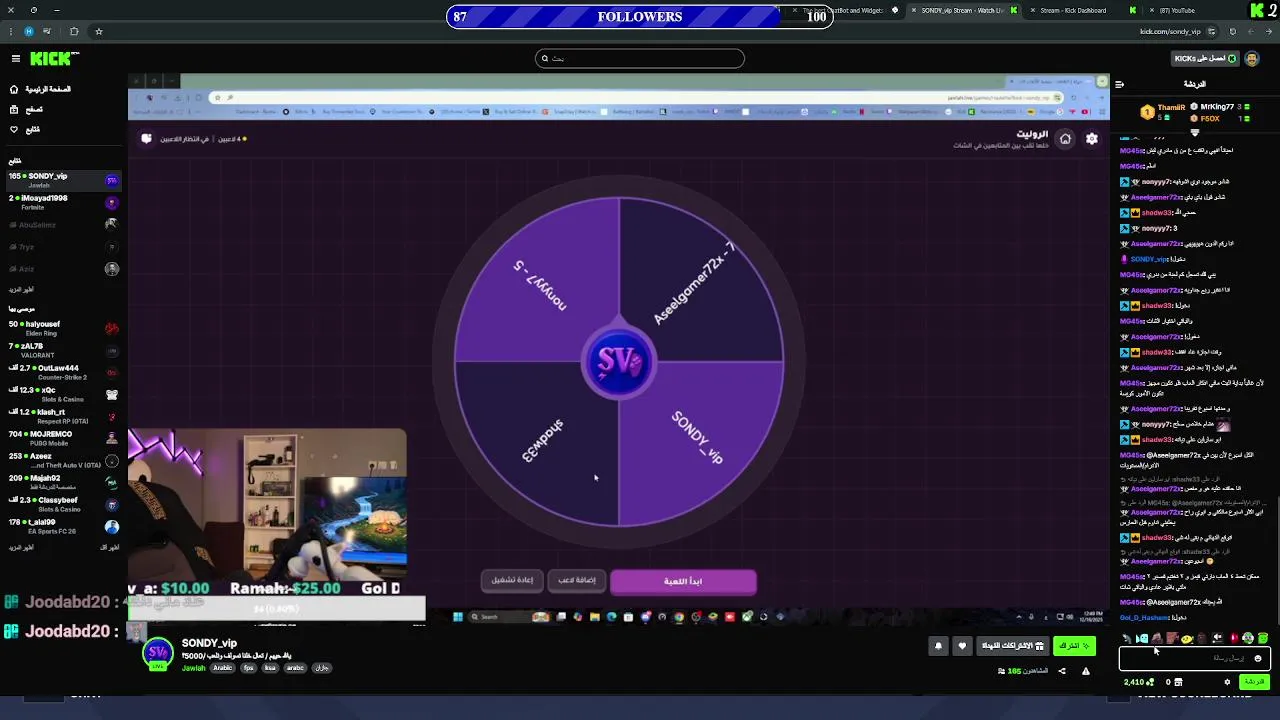Image resolution: width=1280 pixels, height=720 pixels.
Task: Open the Following section with heart icon
Action: coord(25,129)
